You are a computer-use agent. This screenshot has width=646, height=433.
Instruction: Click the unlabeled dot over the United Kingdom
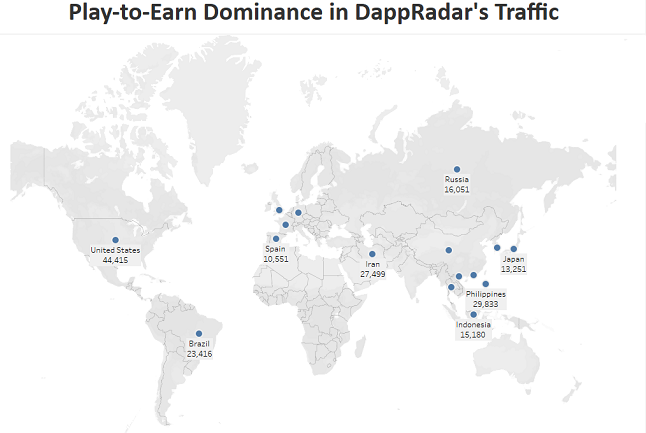tap(279, 210)
